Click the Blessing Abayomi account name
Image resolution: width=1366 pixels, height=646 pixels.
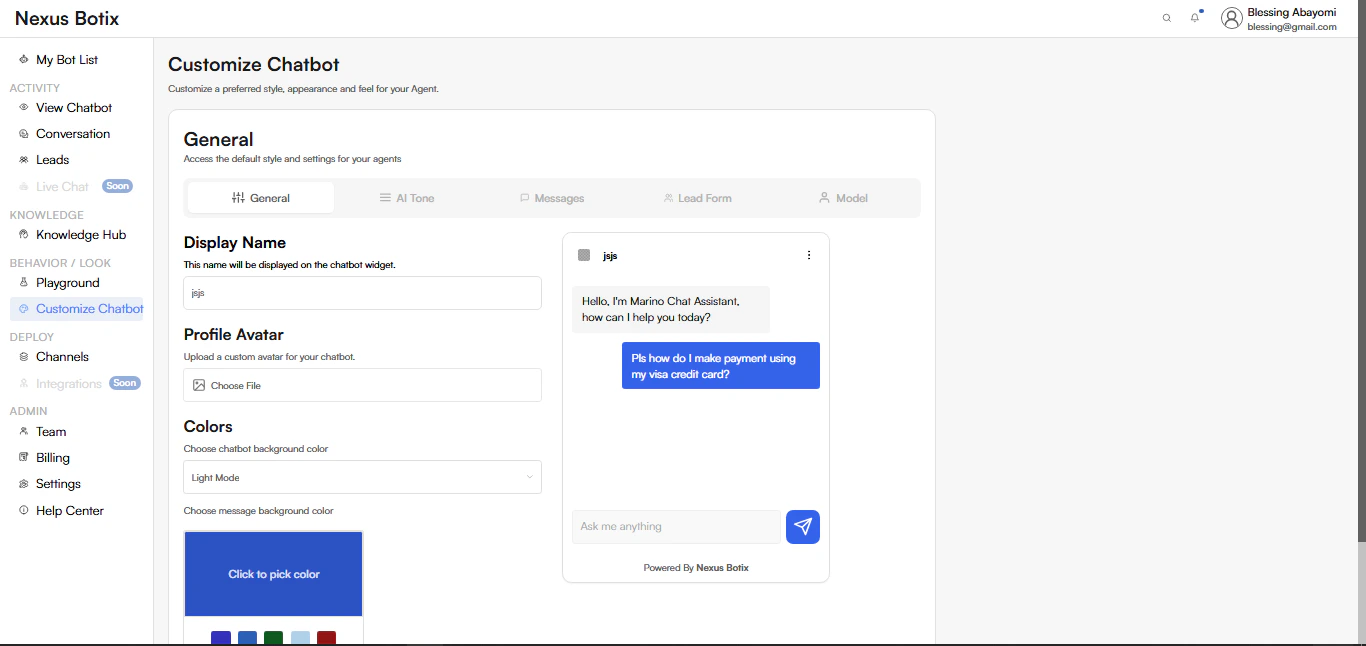[1292, 12]
